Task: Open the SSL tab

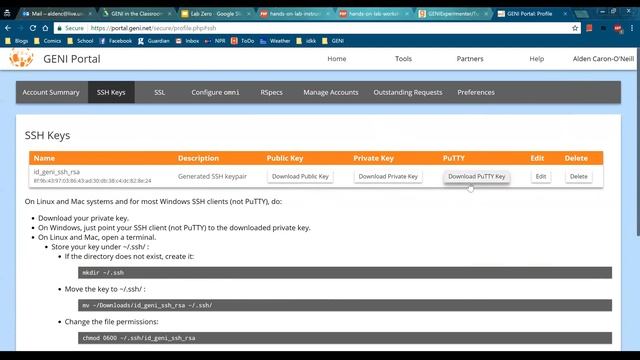Action: tap(160, 92)
